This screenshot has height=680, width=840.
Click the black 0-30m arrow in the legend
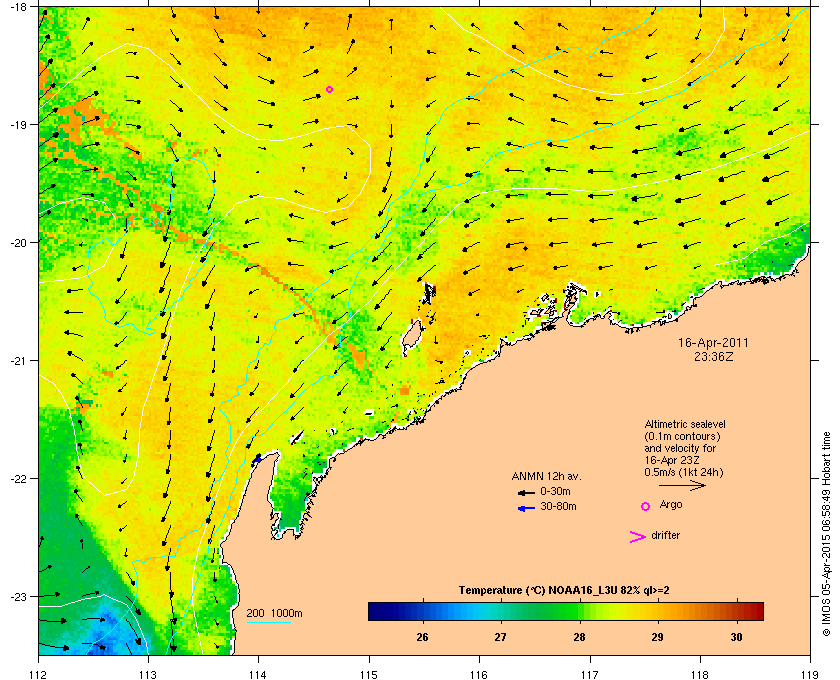[526, 492]
